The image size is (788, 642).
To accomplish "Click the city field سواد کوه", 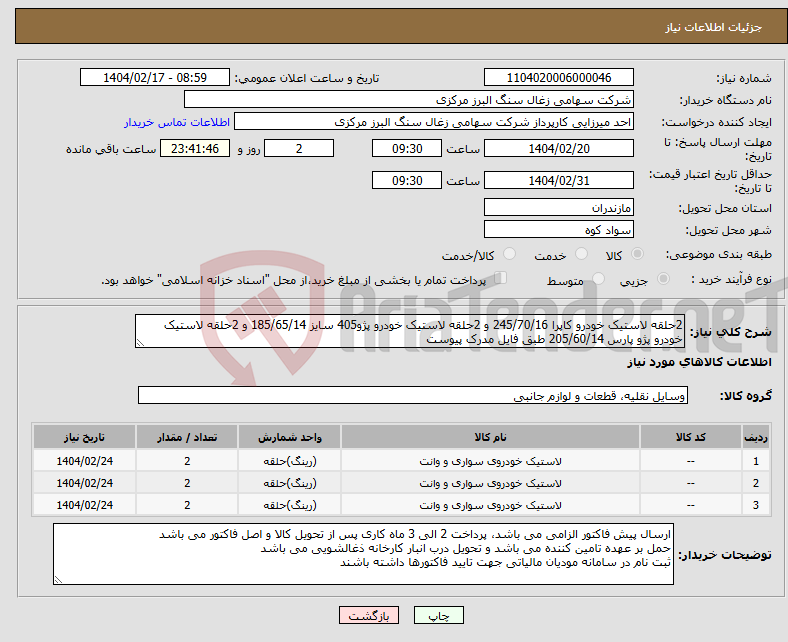I will point(558,229).
